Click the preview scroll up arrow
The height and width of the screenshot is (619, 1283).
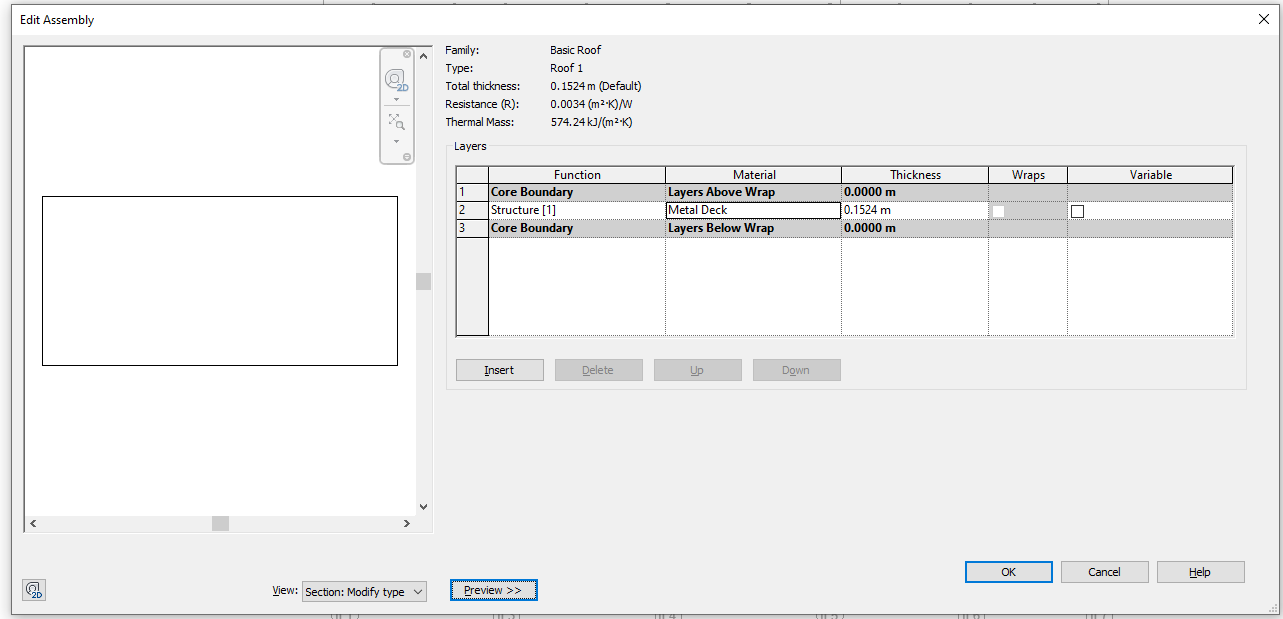click(423, 54)
